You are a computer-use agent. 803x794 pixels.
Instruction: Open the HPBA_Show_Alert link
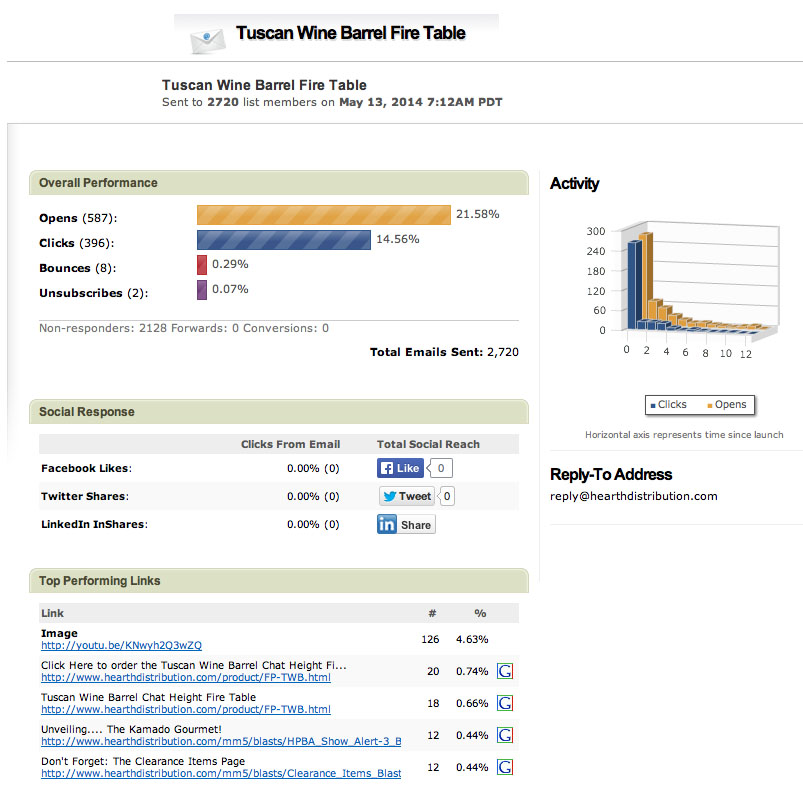click(x=220, y=741)
